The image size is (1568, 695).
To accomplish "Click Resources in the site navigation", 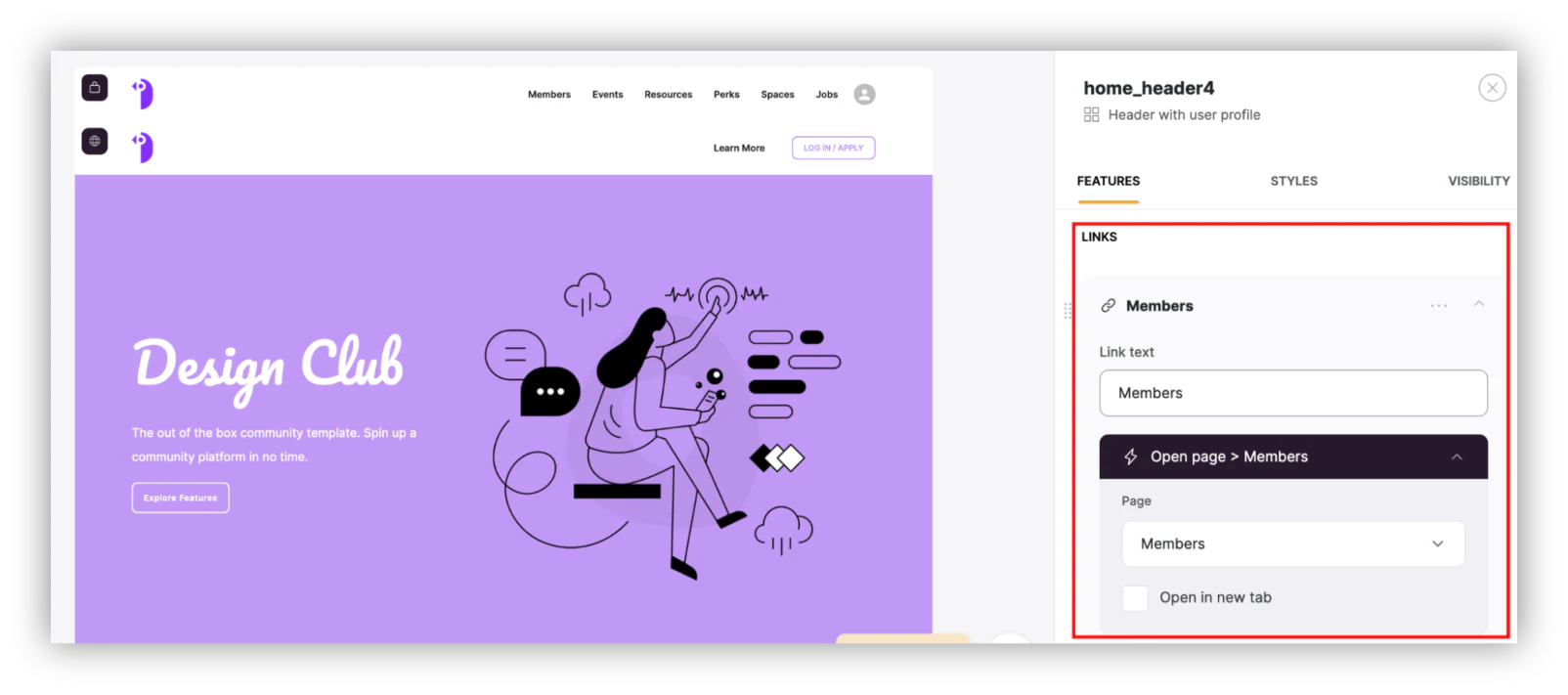I will point(669,95).
